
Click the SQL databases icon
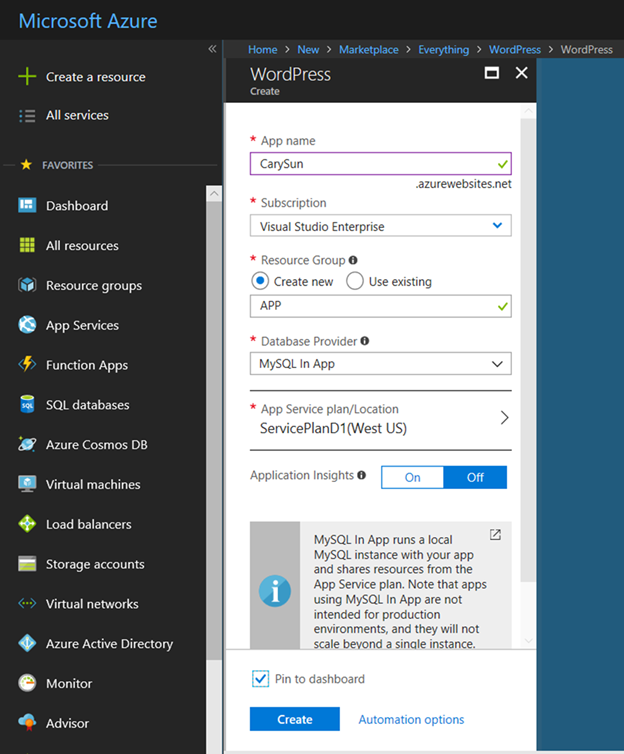pyautogui.click(x=27, y=404)
